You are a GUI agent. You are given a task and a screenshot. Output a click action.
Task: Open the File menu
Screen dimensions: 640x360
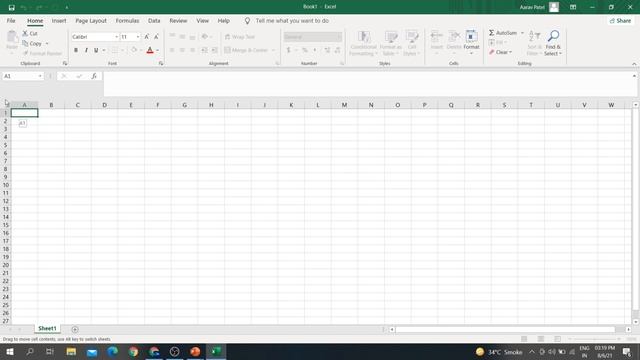pos(11,20)
